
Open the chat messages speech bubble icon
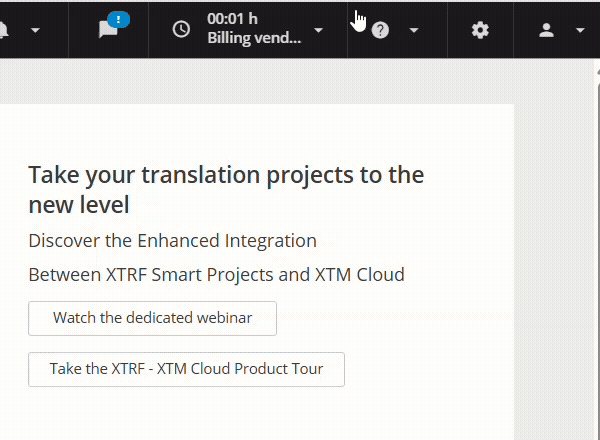pos(108,30)
